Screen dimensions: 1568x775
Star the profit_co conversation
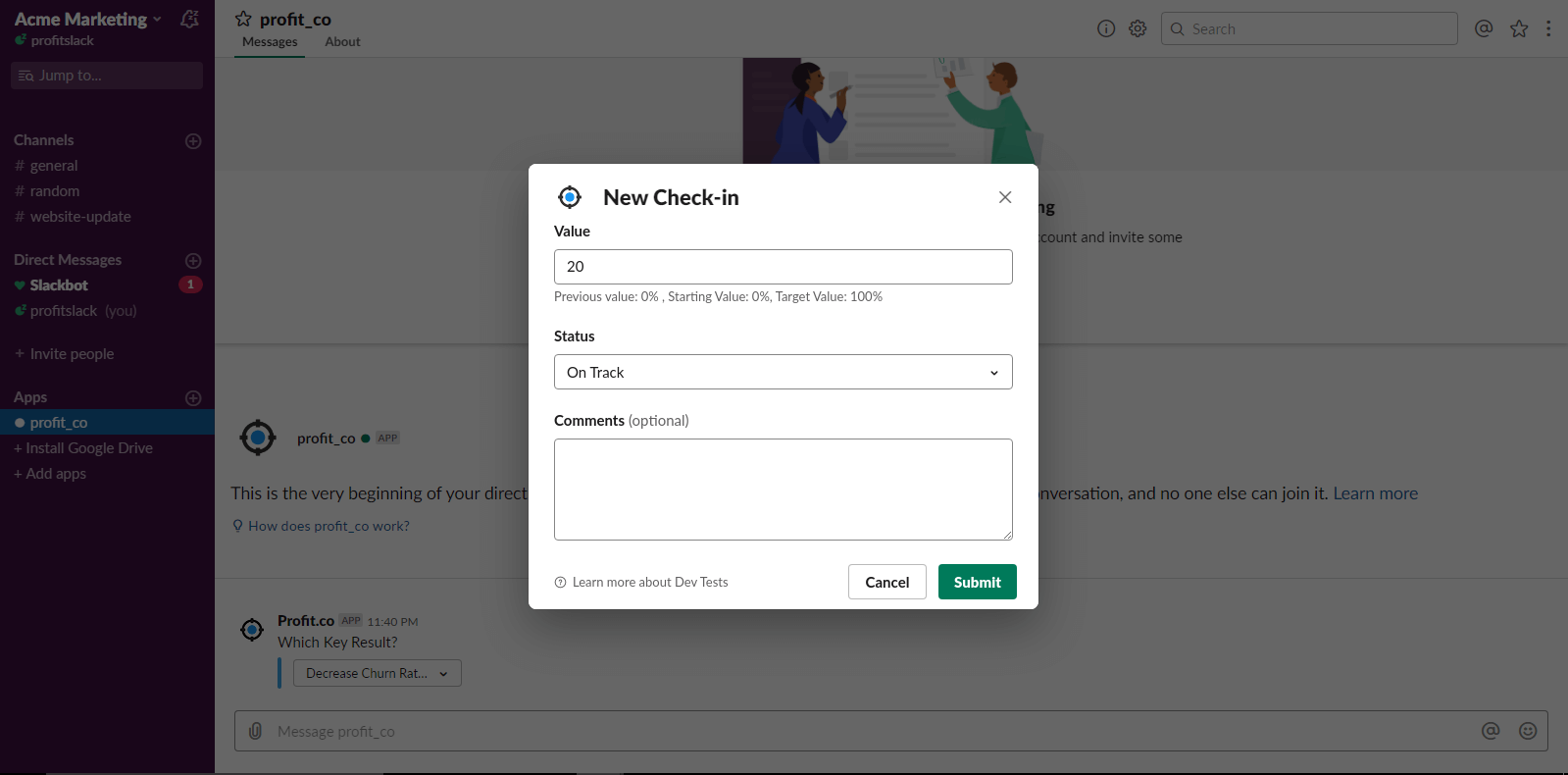(x=243, y=19)
